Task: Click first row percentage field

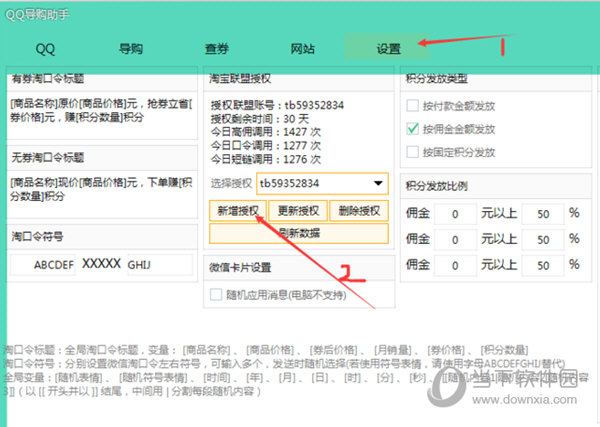Action: click(x=543, y=214)
